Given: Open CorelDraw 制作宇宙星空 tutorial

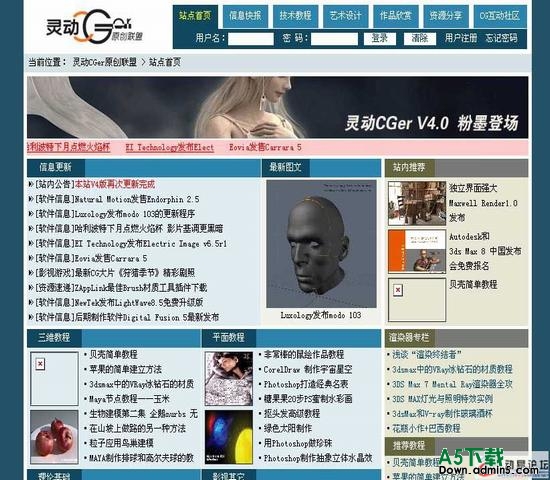Looking at the screenshot, I should (x=308, y=369).
